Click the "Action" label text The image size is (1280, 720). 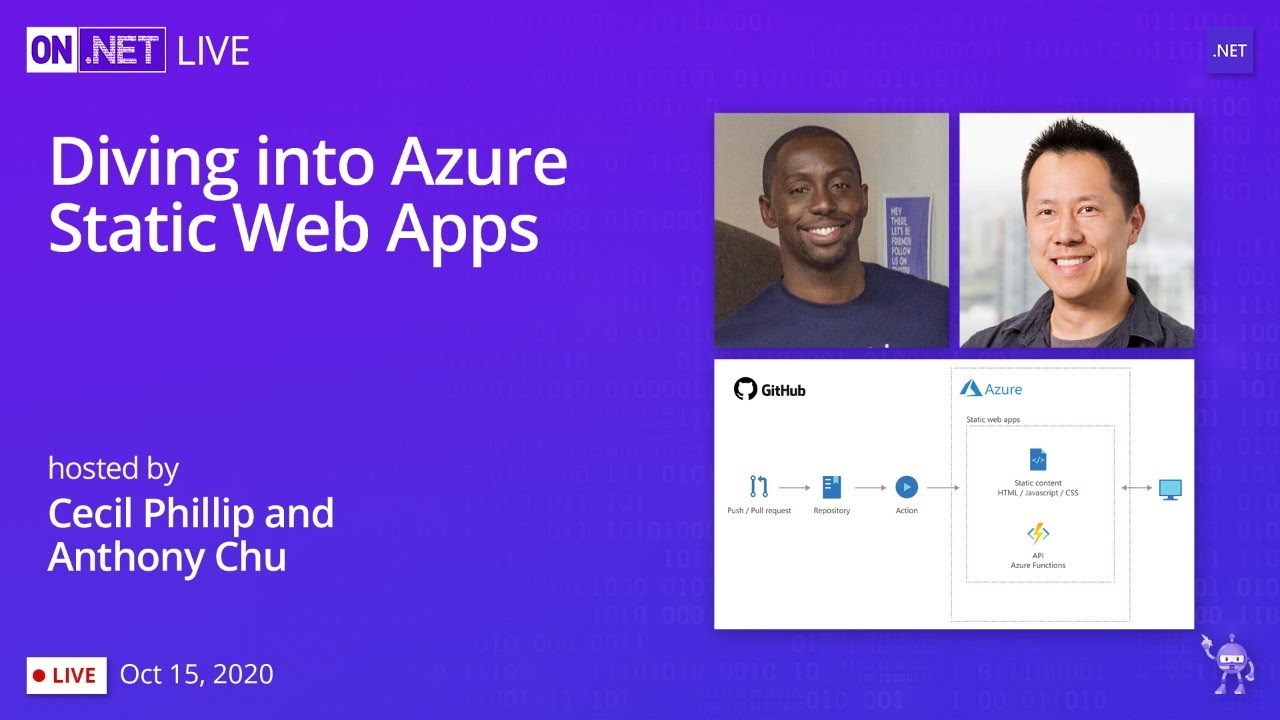[906, 510]
